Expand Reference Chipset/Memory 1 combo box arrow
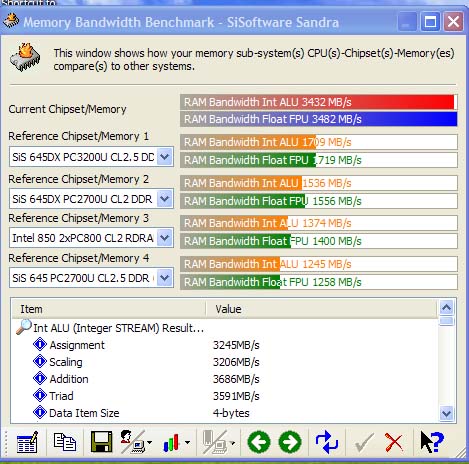This screenshot has width=469, height=464. (165, 156)
